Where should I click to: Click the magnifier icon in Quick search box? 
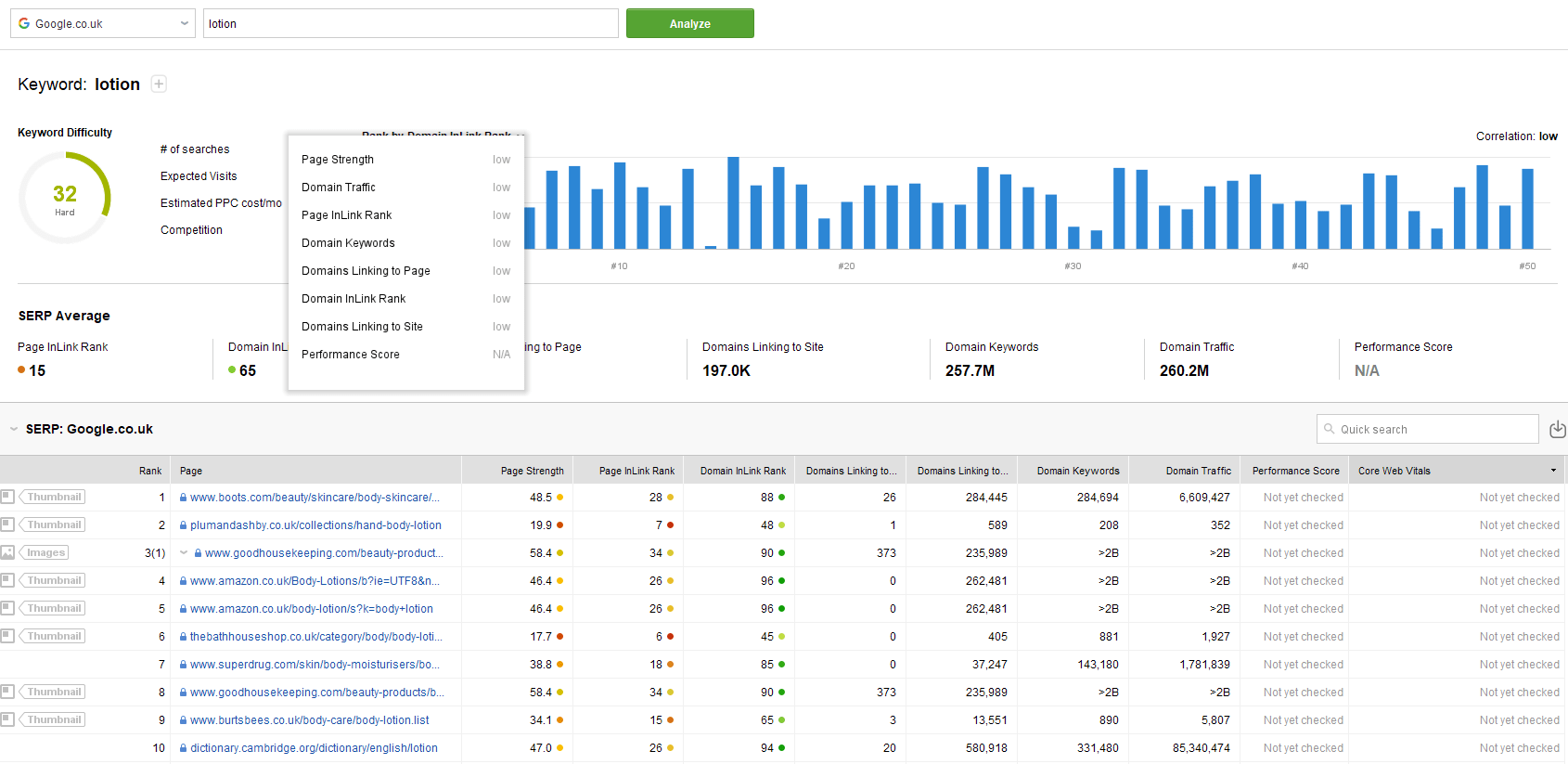1330,429
